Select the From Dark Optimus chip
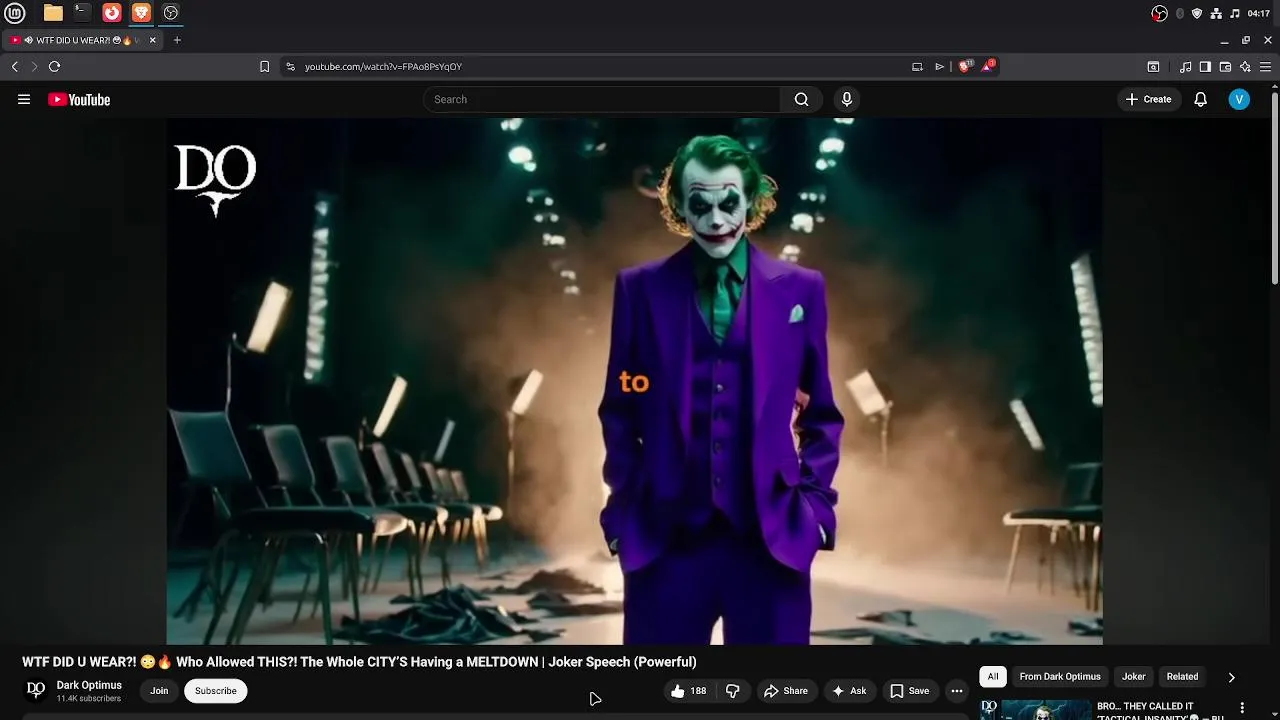 [x=1060, y=677]
